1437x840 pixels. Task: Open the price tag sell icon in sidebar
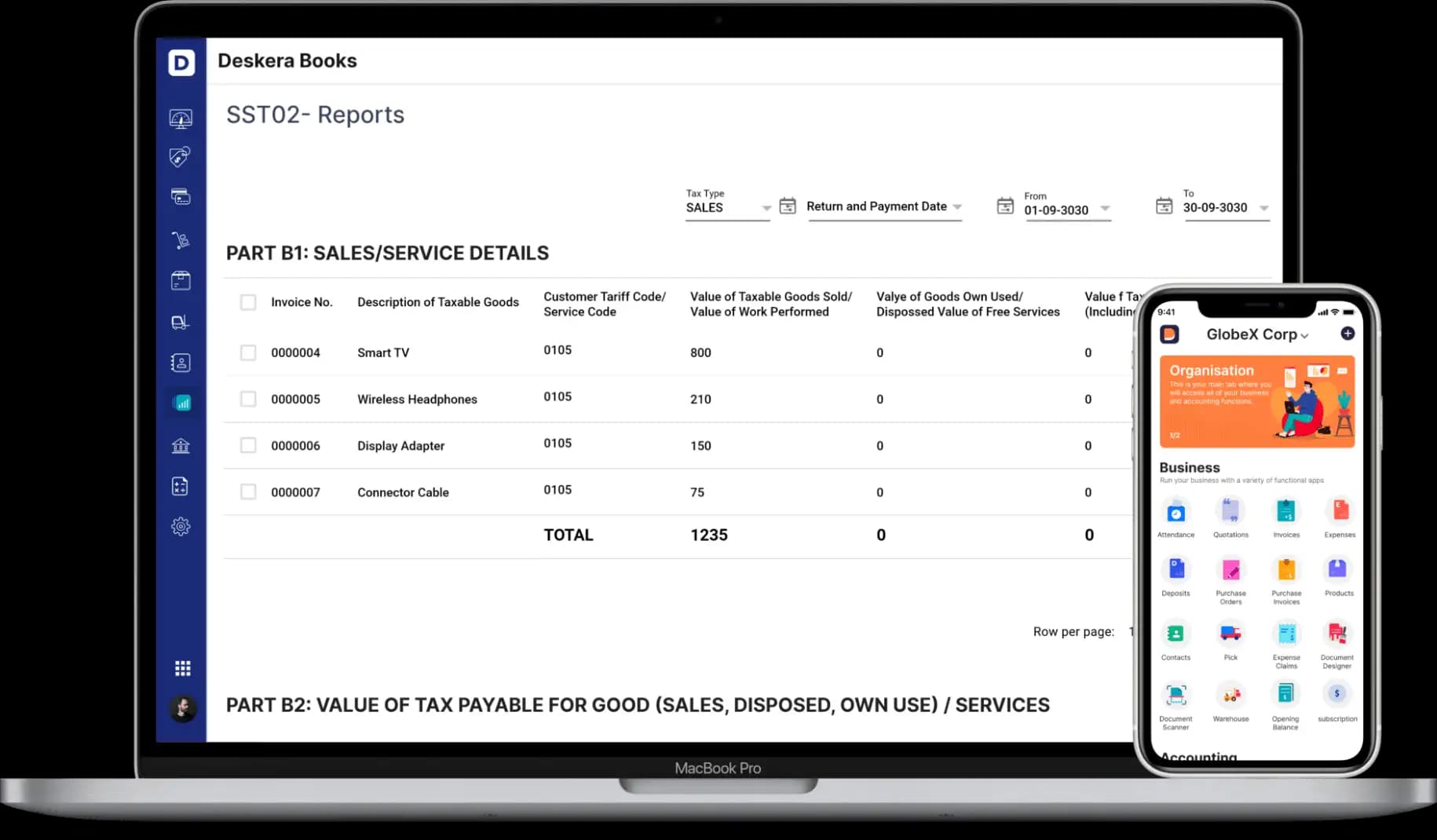tap(180, 157)
